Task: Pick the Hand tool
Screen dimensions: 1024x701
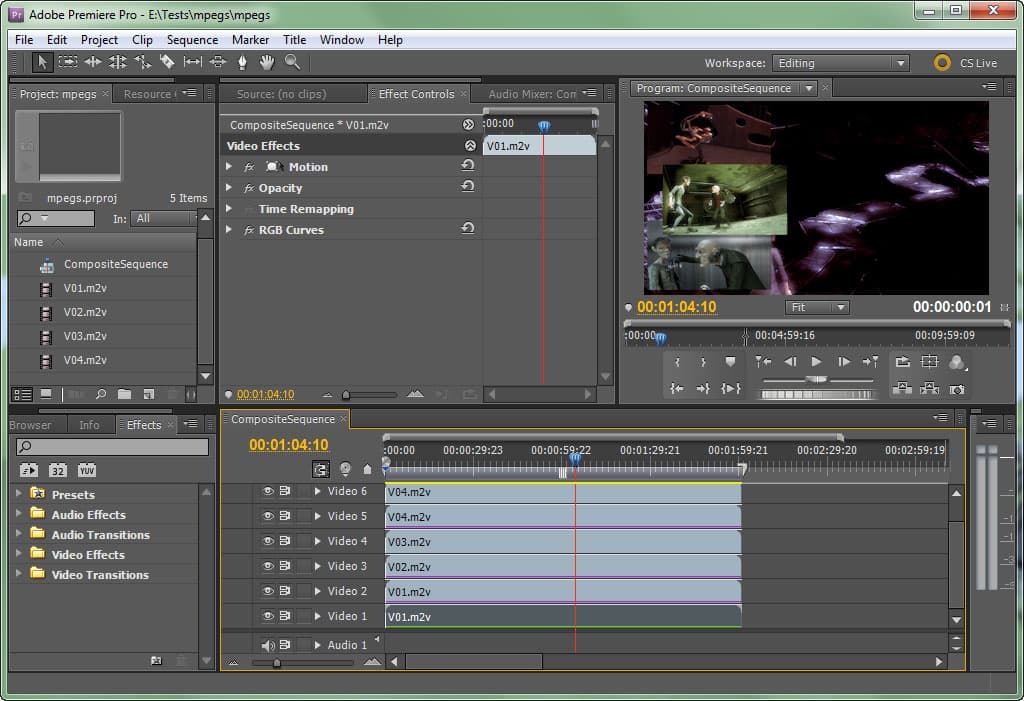Action: 267,62
